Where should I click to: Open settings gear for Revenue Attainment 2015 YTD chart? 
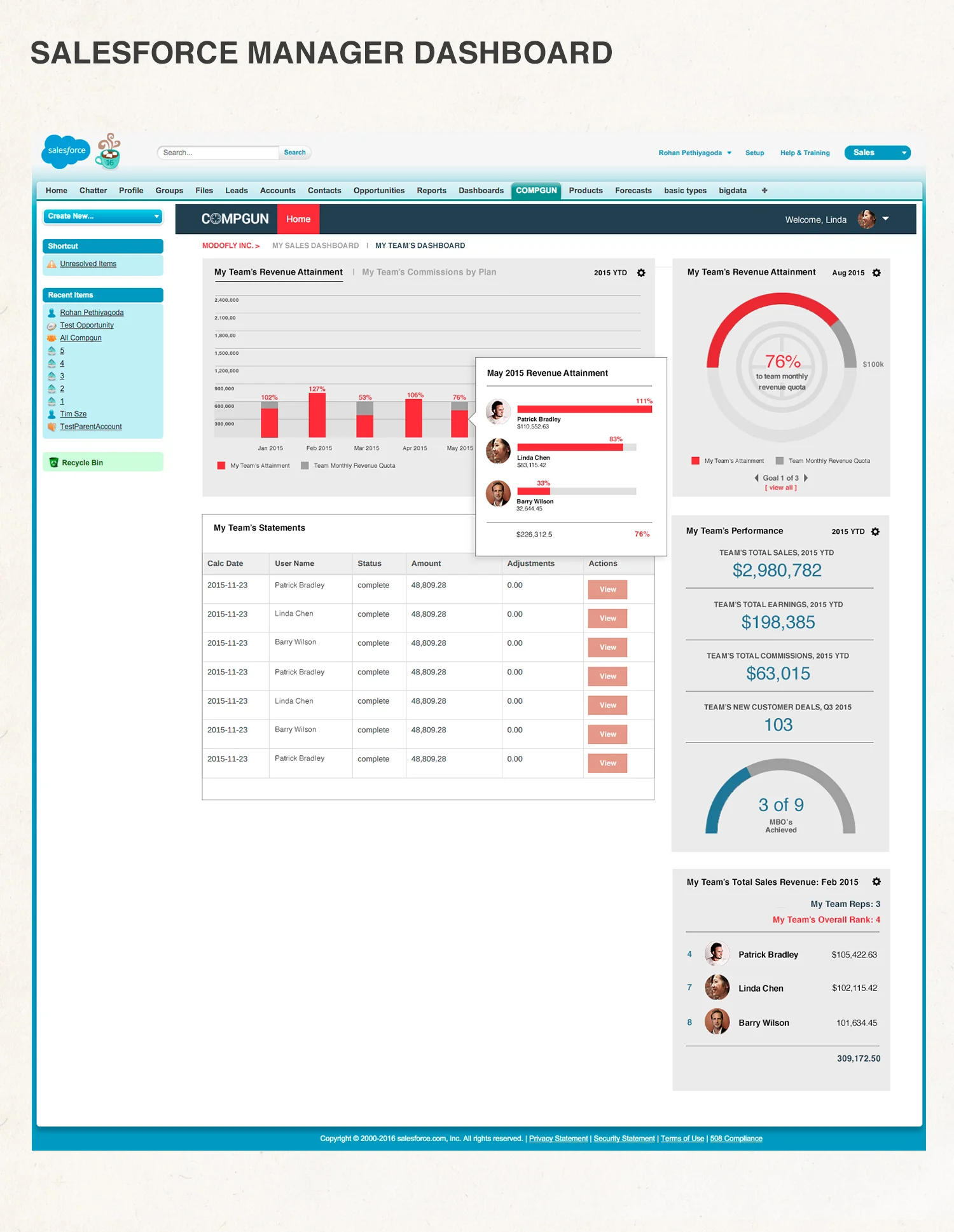pos(641,273)
